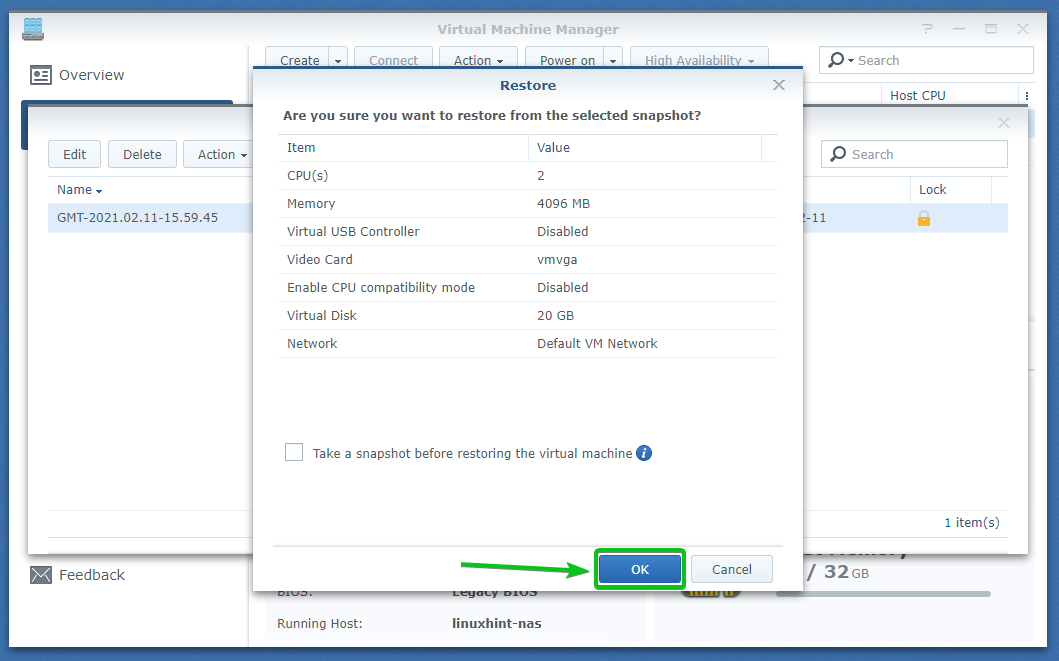Screen dimensions: 1059x661
Task: Enable snapshot before restoring checkbox
Action: pos(294,453)
